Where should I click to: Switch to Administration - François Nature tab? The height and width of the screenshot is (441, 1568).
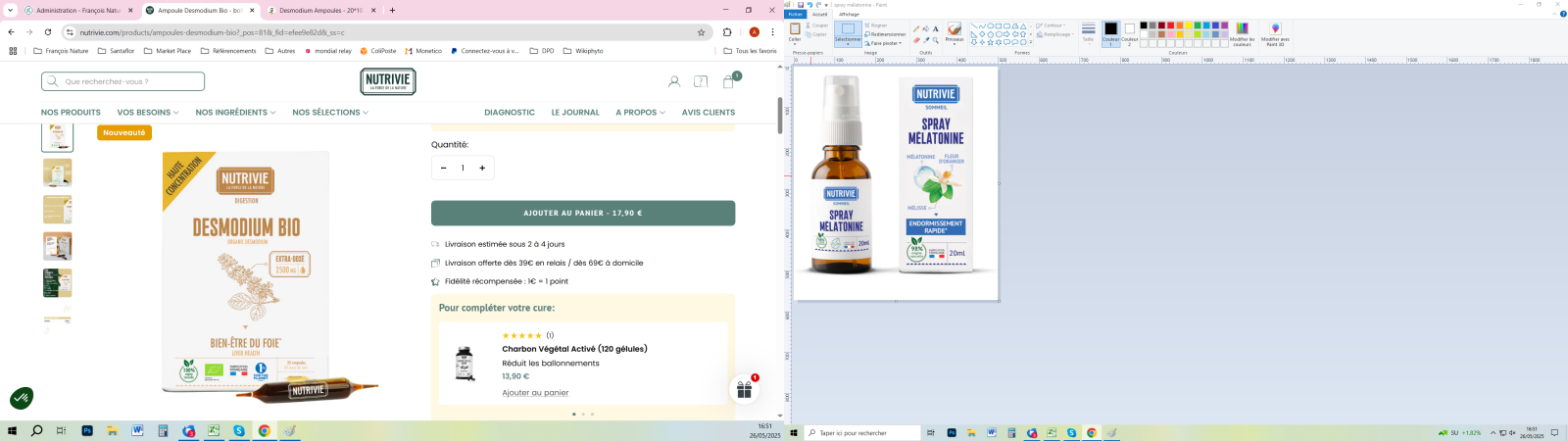pyautogui.click(x=78, y=10)
